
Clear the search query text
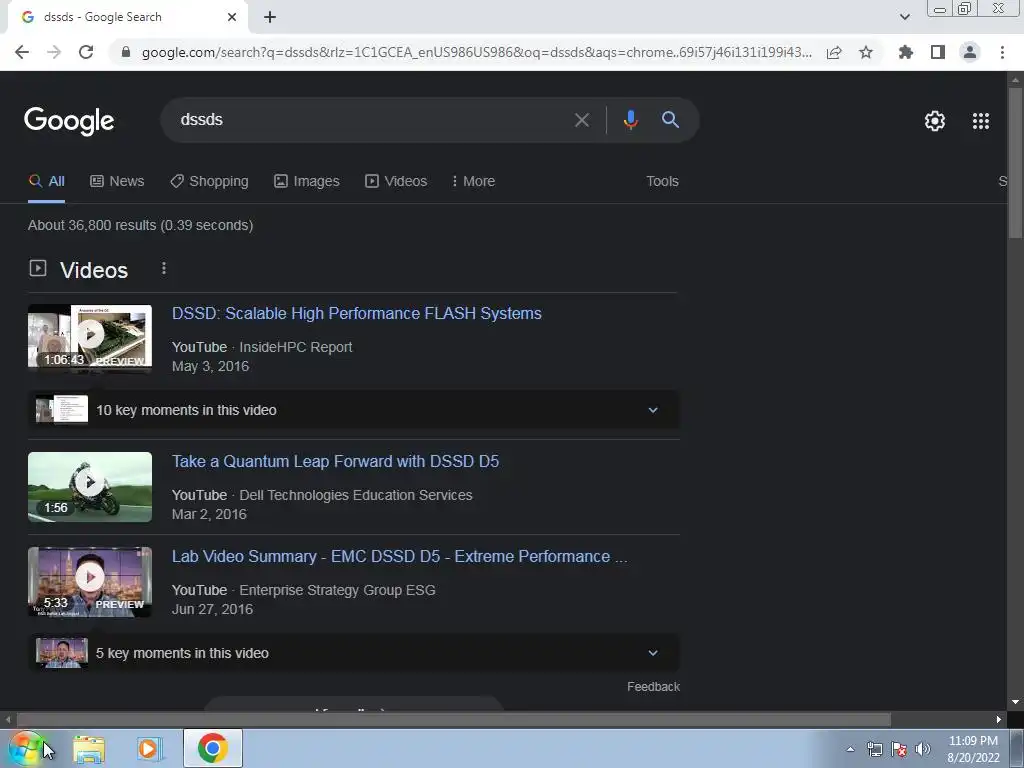pos(582,120)
